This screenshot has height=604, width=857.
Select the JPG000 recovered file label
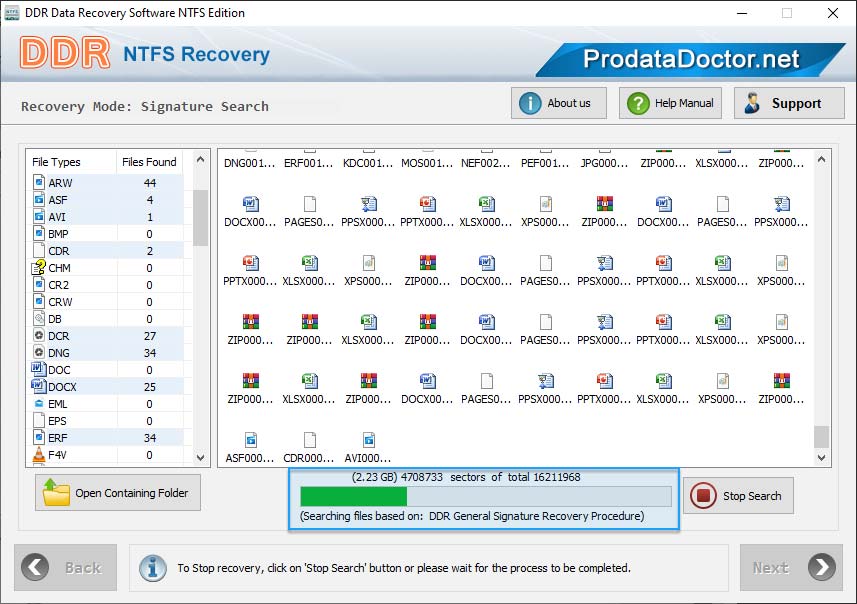tap(604, 163)
